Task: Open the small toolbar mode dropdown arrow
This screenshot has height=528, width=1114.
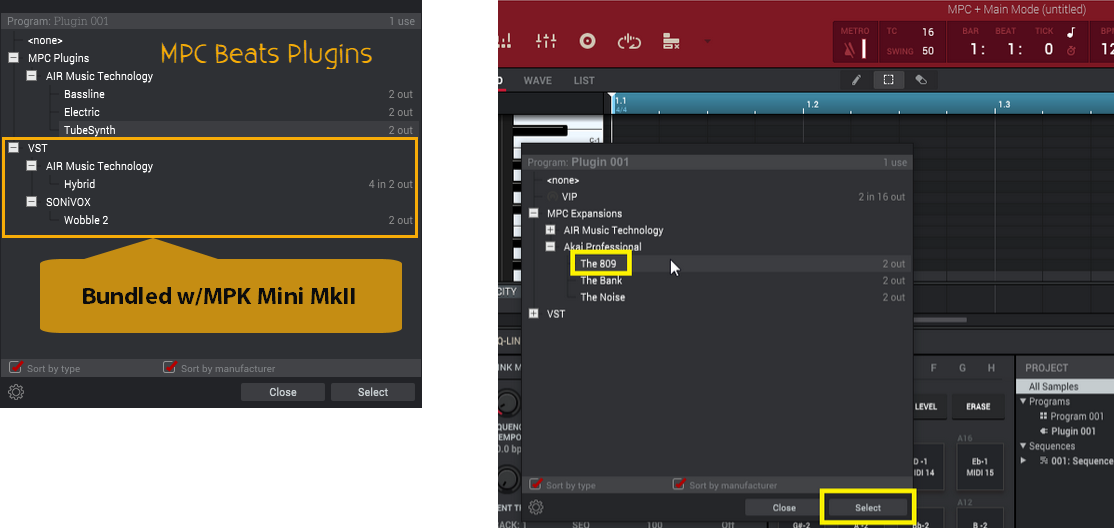Action: tap(707, 41)
